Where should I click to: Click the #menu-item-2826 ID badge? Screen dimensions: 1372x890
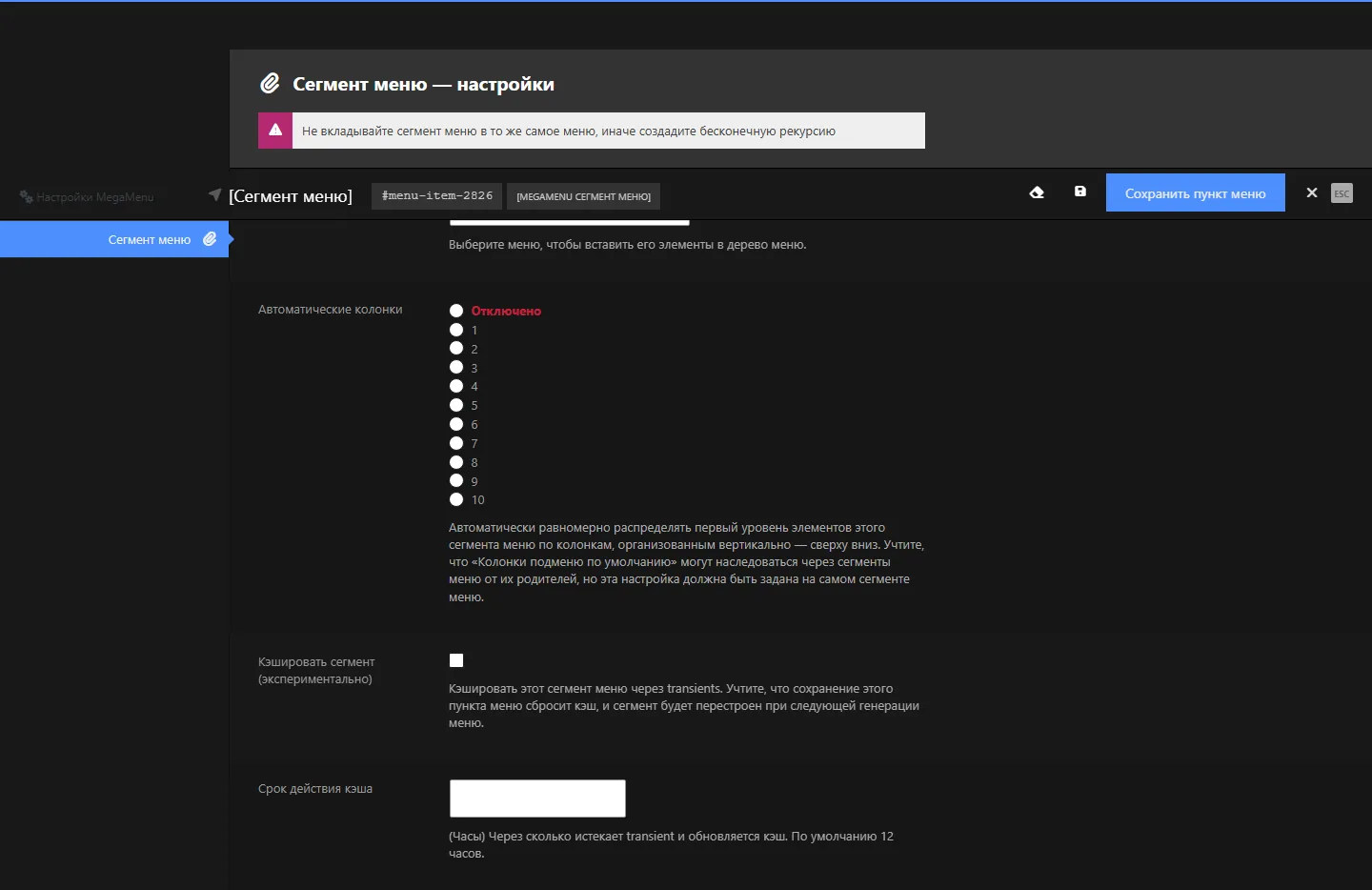(x=437, y=196)
